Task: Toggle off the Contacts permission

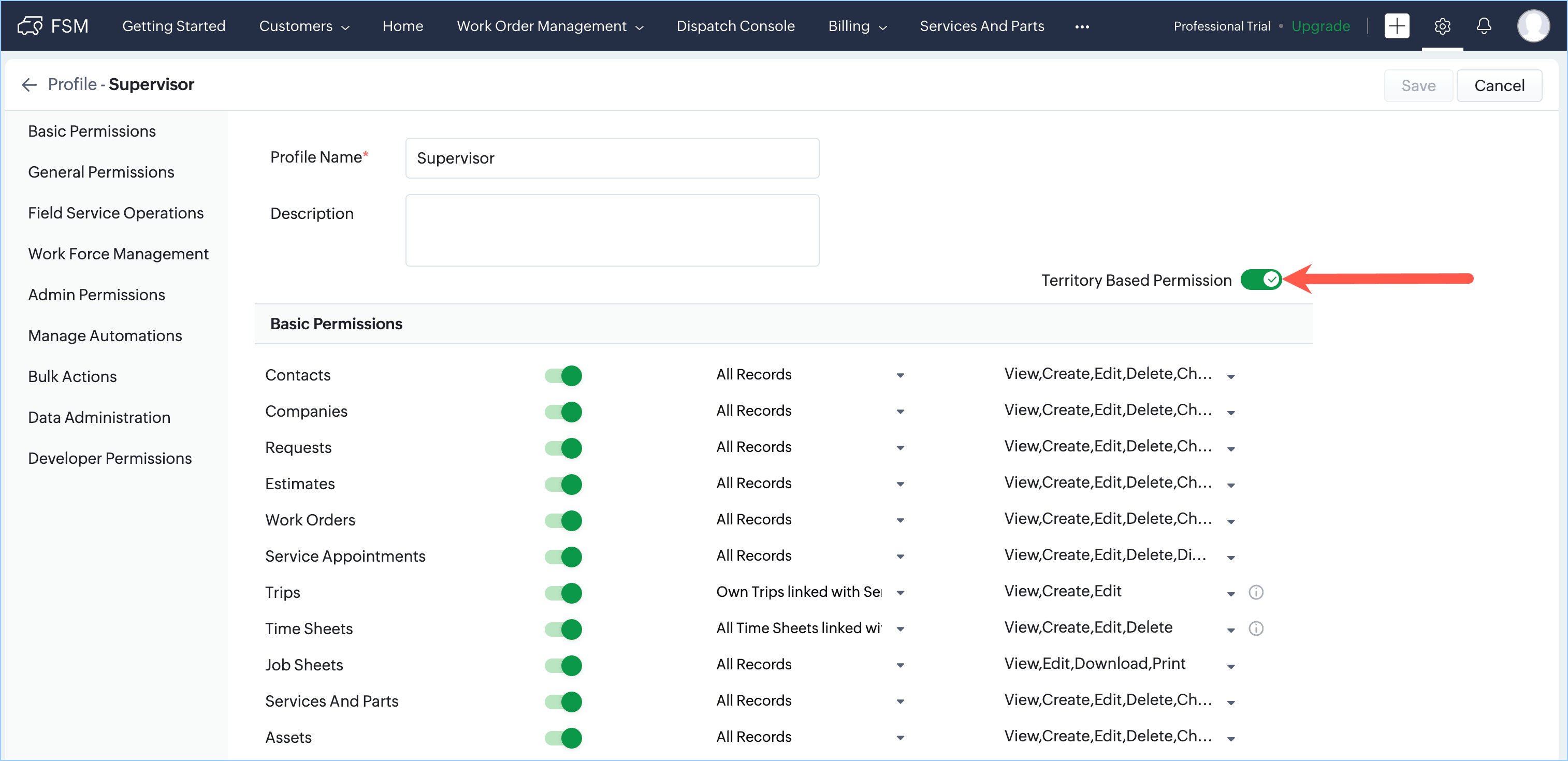Action: coord(563,375)
